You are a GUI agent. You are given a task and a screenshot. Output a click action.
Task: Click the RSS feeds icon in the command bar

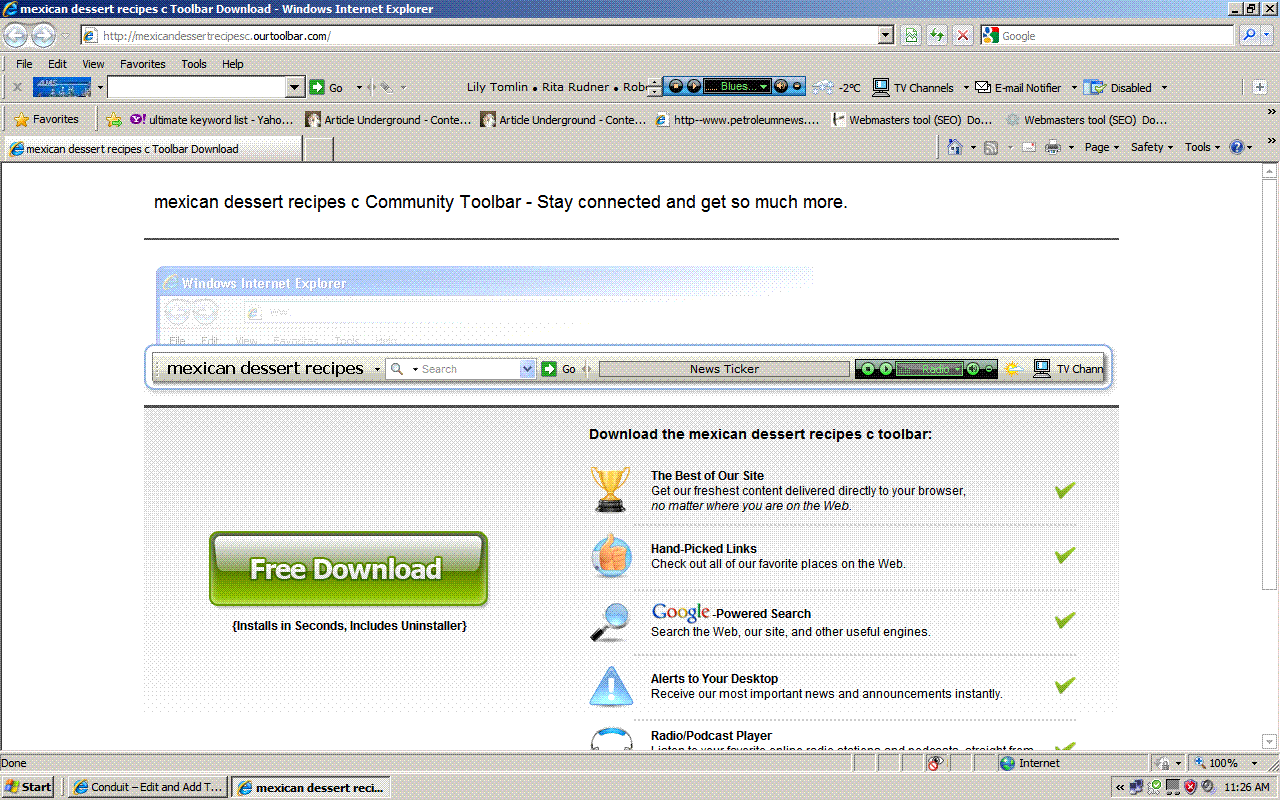991,148
